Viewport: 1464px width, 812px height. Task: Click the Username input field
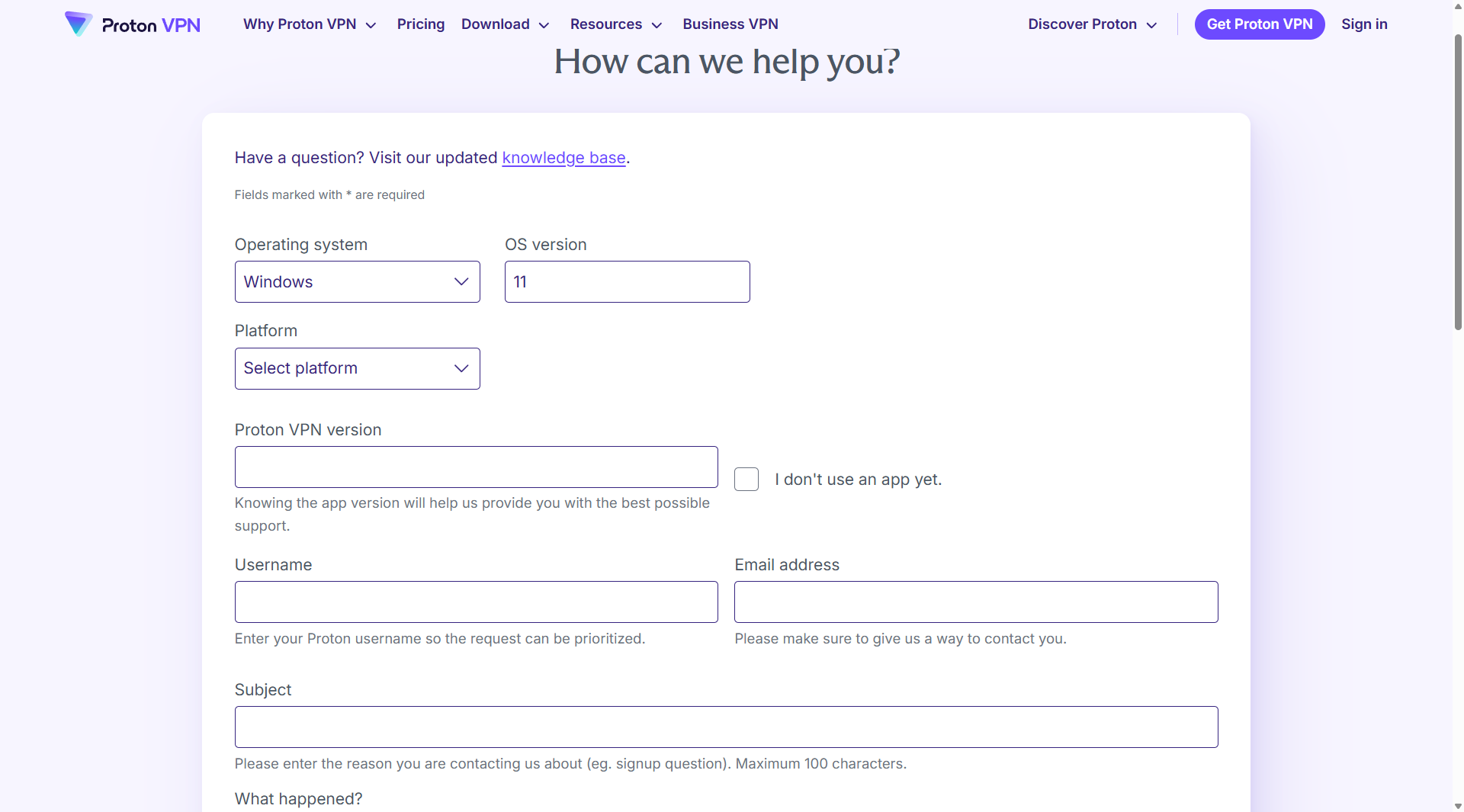tap(477, 602)
